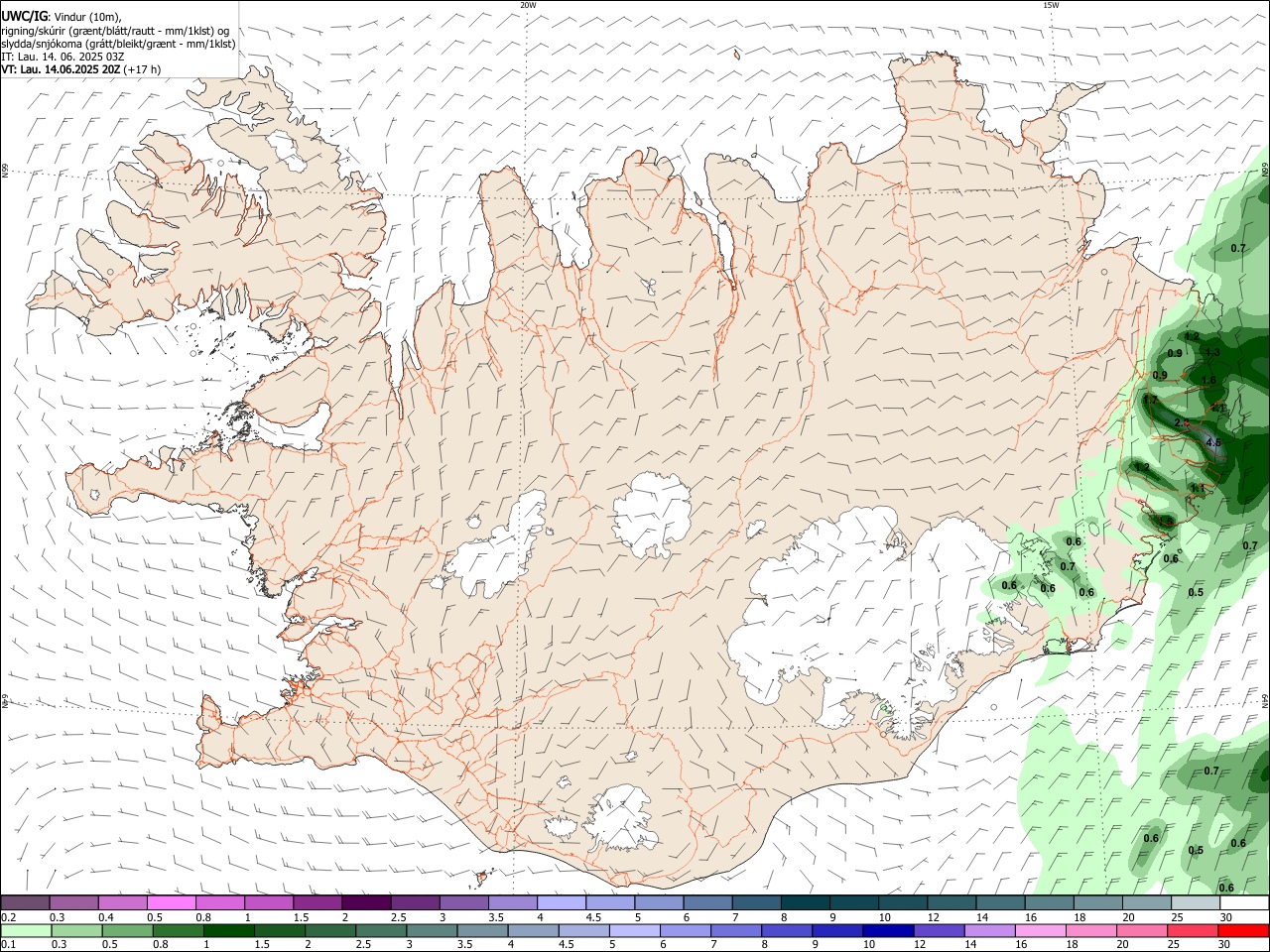Click the 9 blue swatch in lower legend row

coord(838,930)
